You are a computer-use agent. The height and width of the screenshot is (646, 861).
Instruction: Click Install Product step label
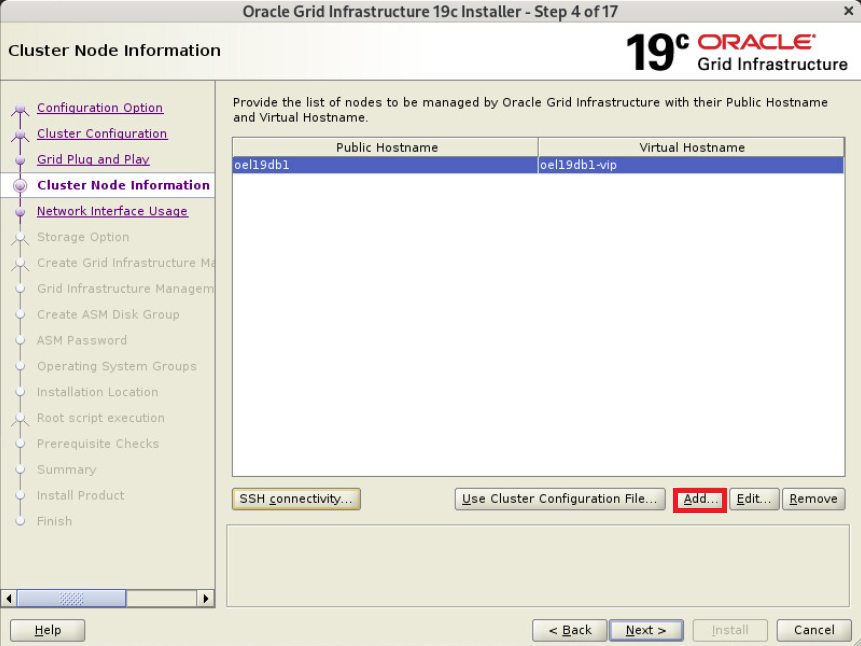81,495
